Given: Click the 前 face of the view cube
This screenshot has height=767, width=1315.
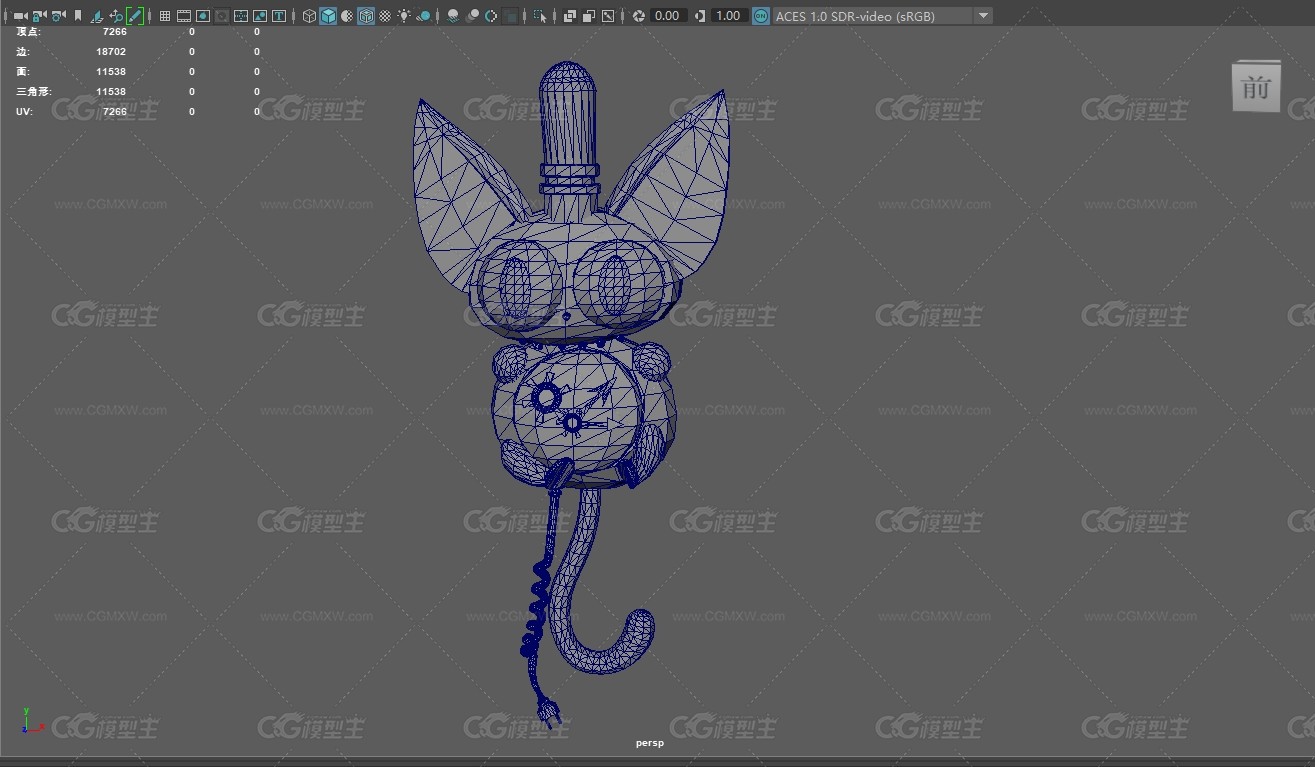Looking at the screenshot, I should [1256, 88].
